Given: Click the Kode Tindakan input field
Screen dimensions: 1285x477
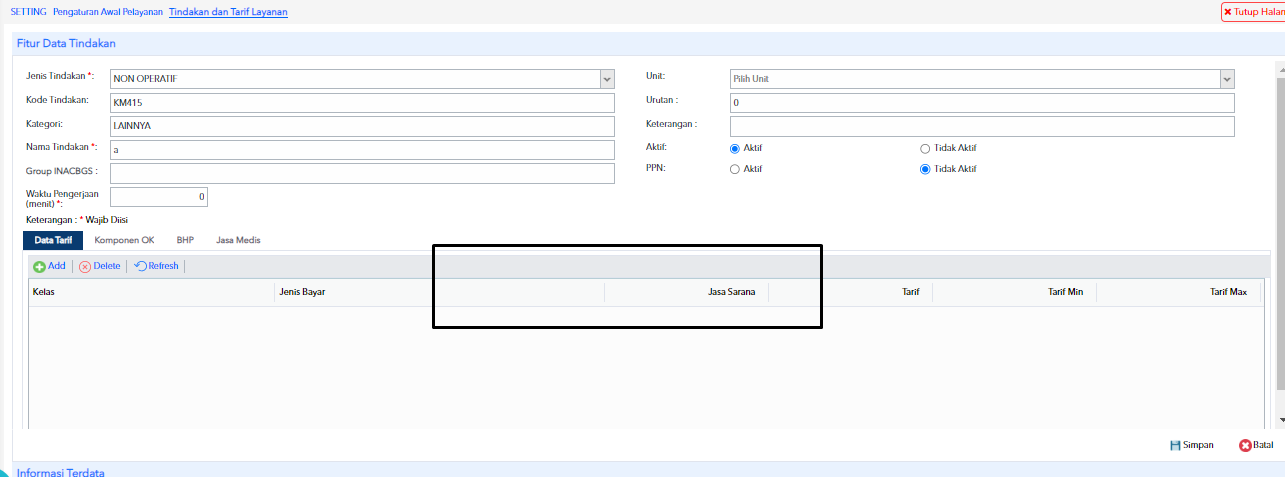Looking at the screenshot, I should click(x=362, y=102).
